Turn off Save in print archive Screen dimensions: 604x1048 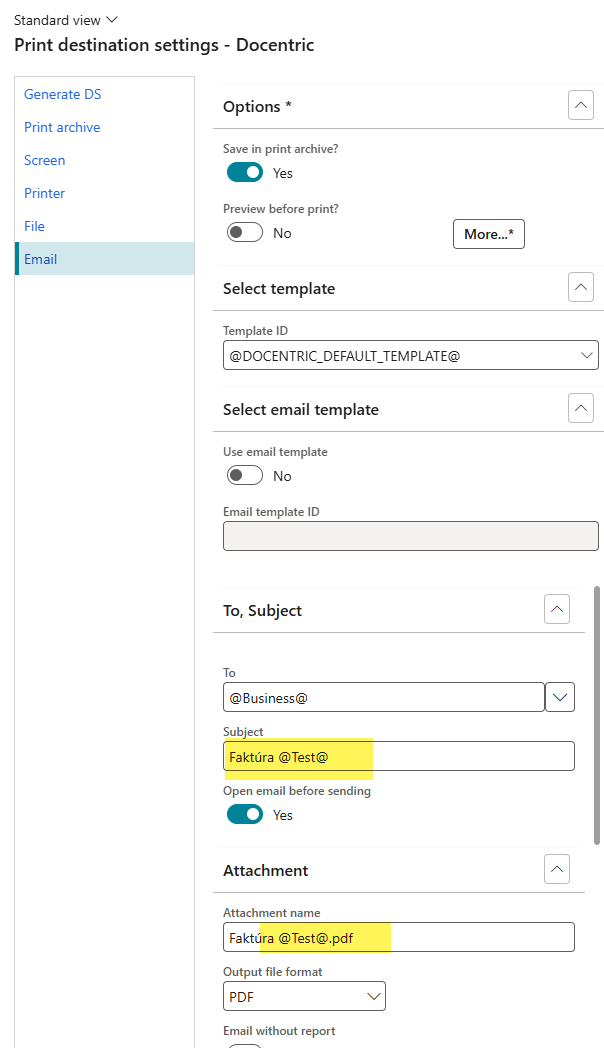tap(245, 172)
